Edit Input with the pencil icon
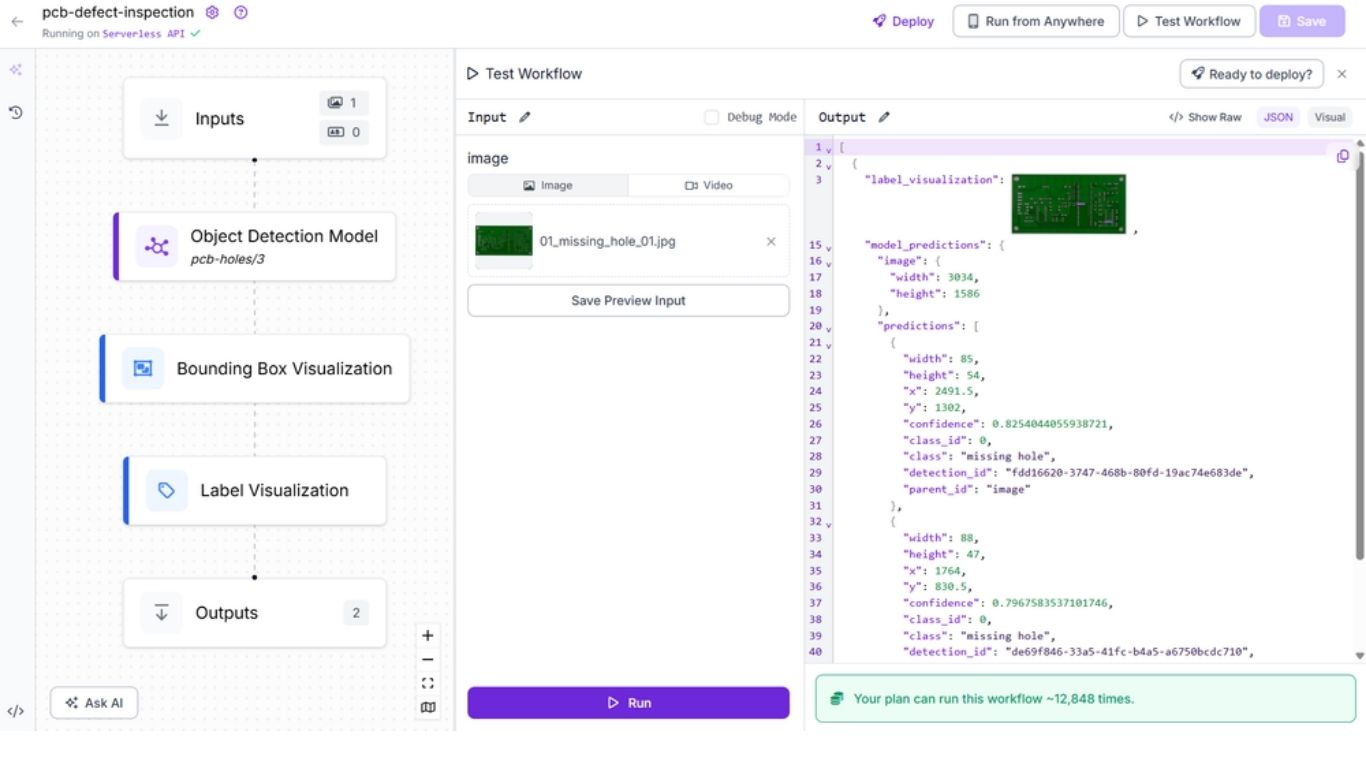 525,117
